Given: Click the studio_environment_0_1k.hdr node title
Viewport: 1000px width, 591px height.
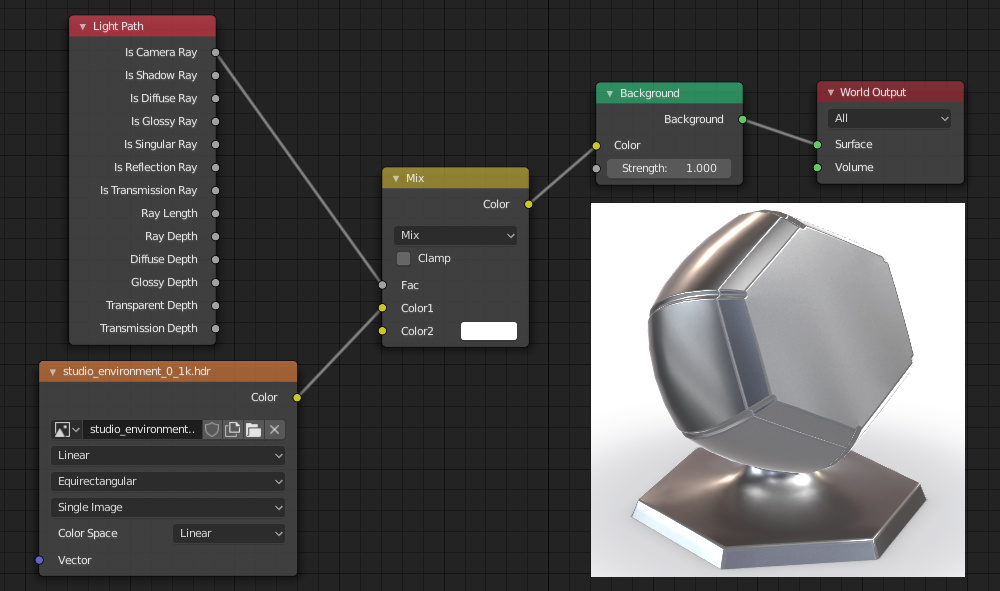Looking at the screenshot, I should click(x=136, y=371).
